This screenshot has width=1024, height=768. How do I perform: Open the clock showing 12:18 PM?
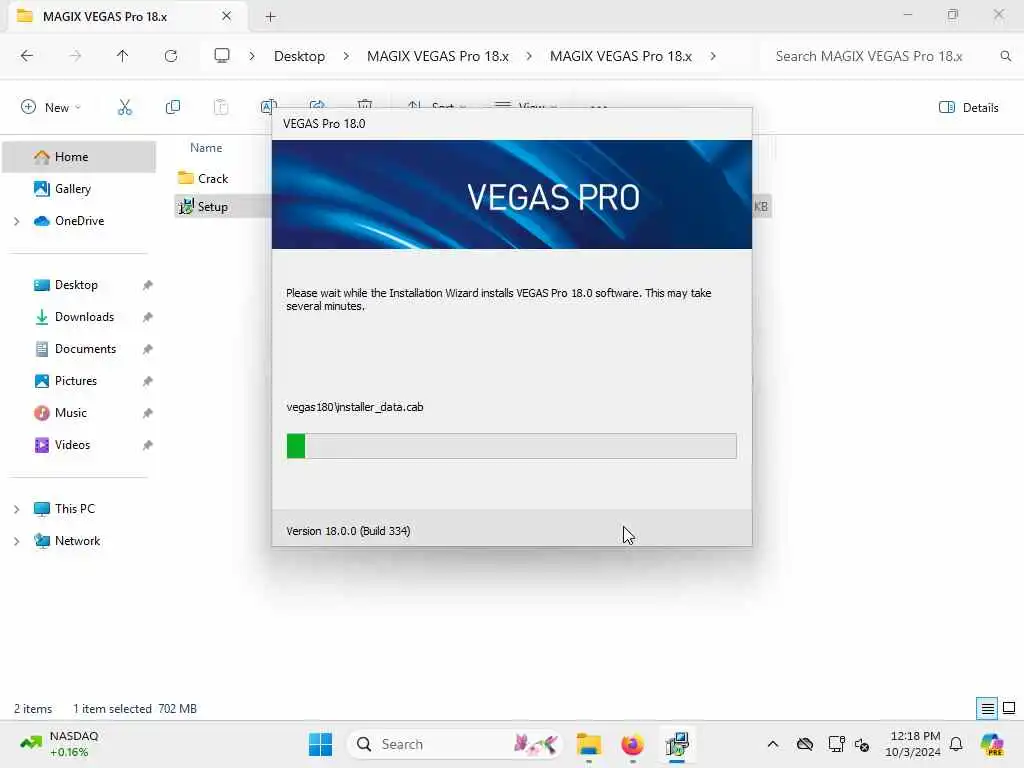click(x=913, y=744)
